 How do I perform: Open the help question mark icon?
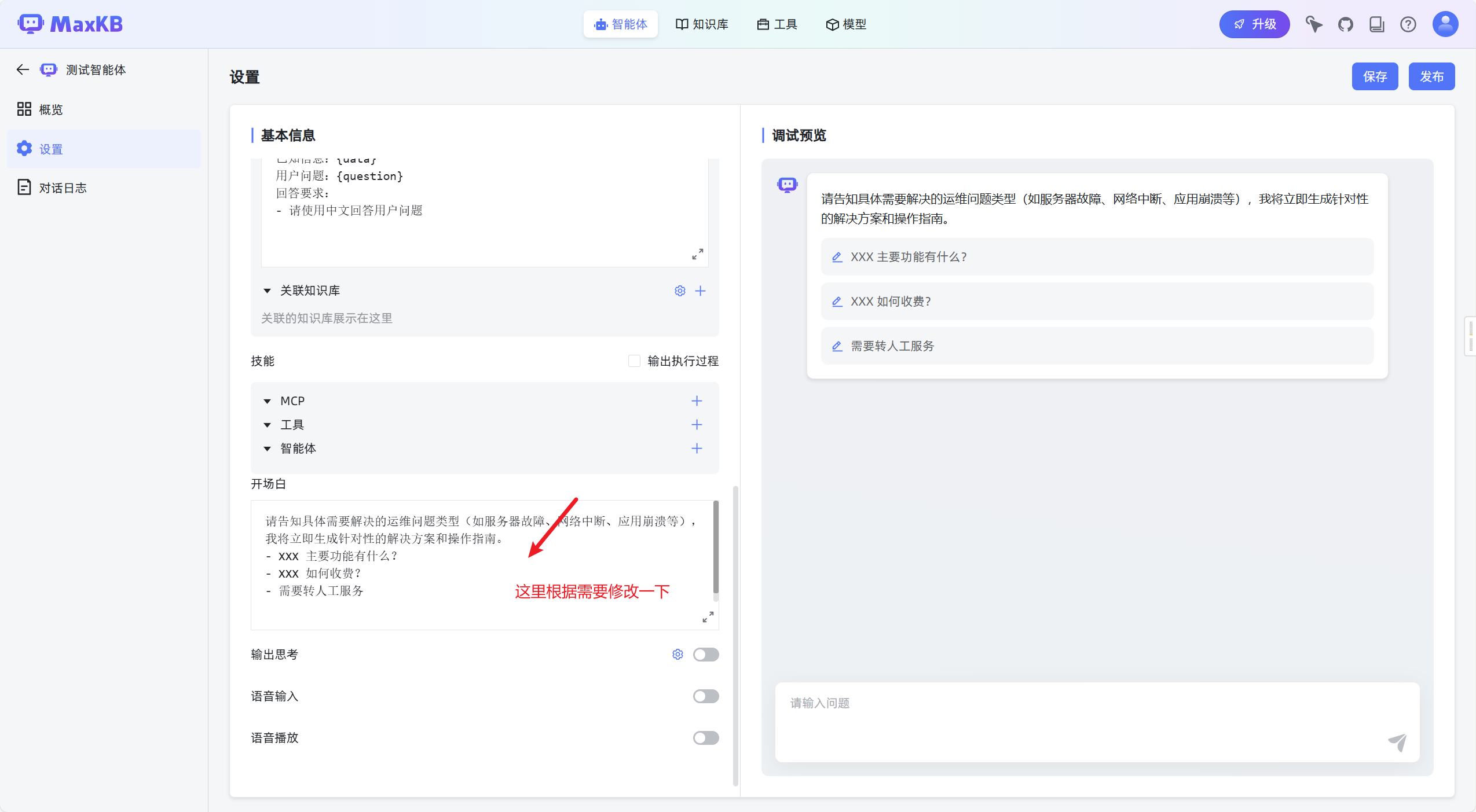1408,24
